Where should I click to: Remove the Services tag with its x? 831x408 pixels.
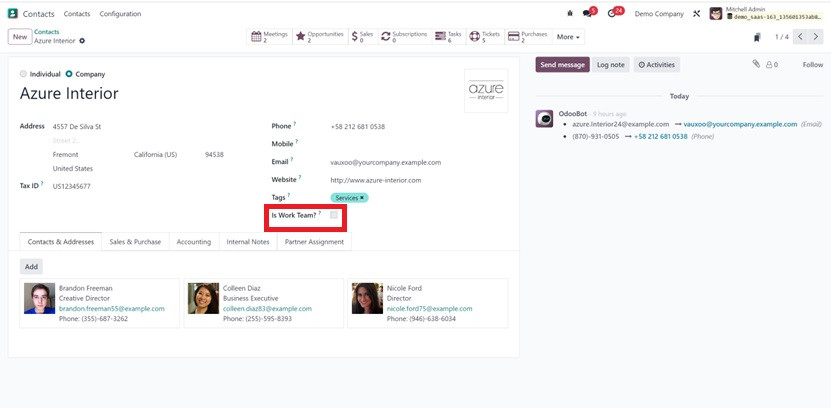point(362,198)
